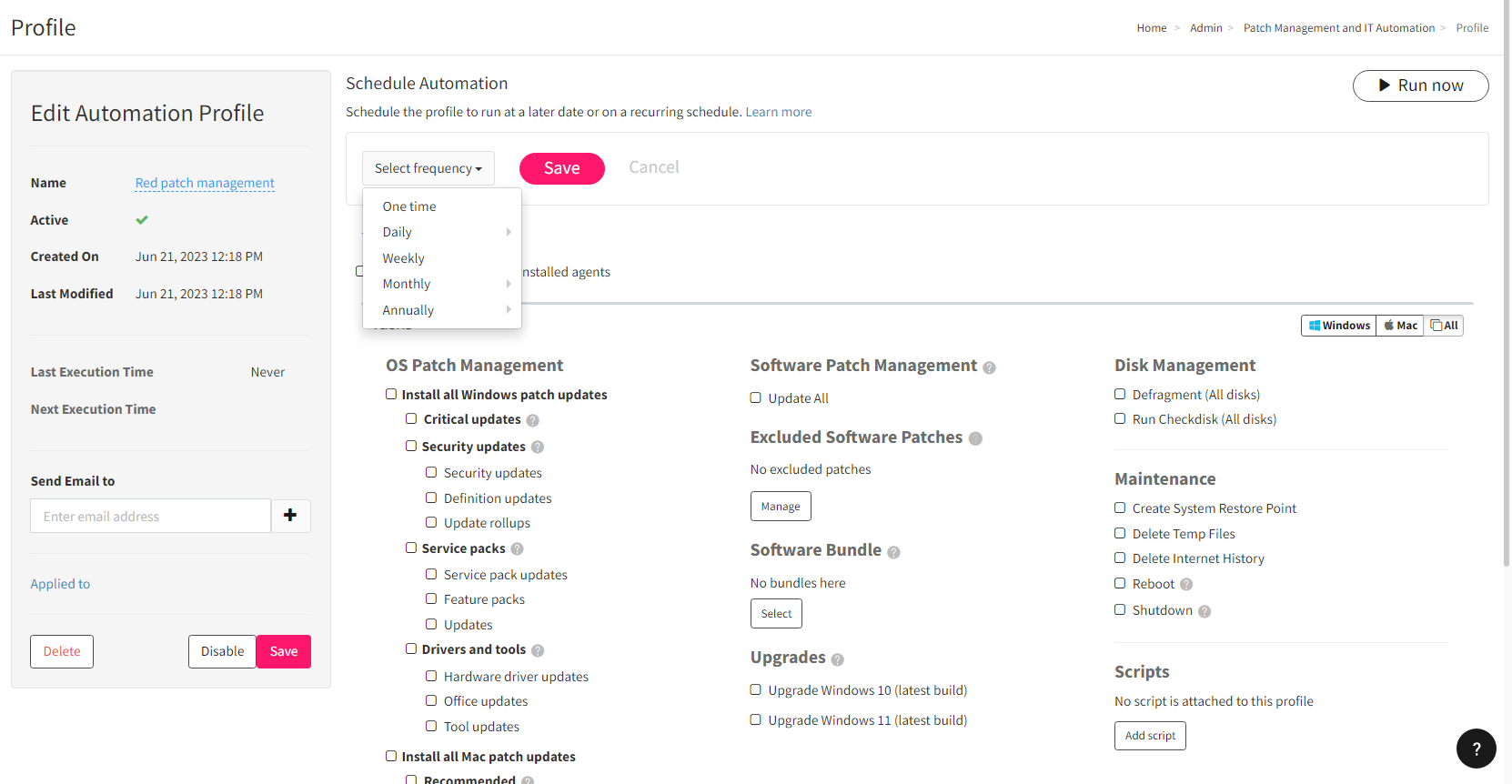Check Upgrade Windows 10 (latest build)
This screenshot has height=784, width=1512.
click(756, 689)
